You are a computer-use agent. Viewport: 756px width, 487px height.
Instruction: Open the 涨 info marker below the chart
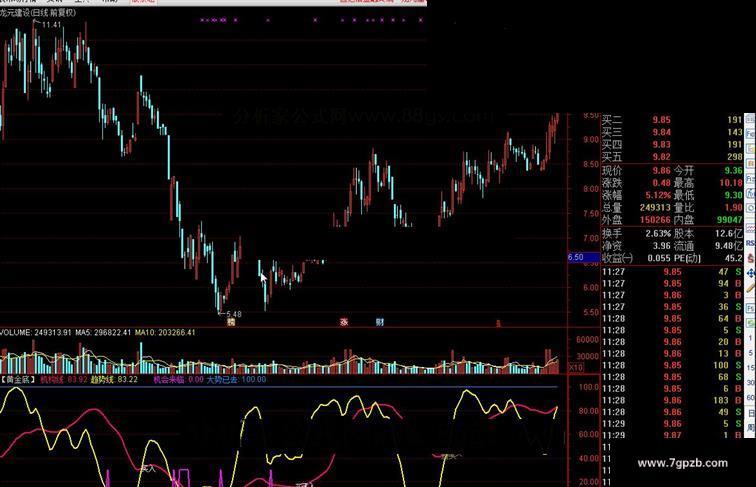[344, 322]
